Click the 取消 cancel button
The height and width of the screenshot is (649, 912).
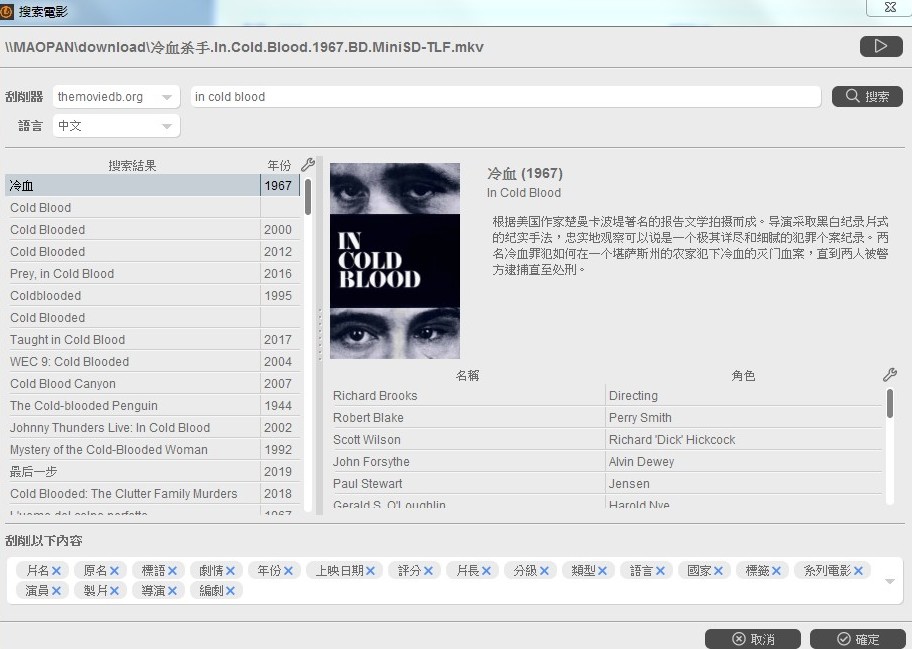[753, 639]
